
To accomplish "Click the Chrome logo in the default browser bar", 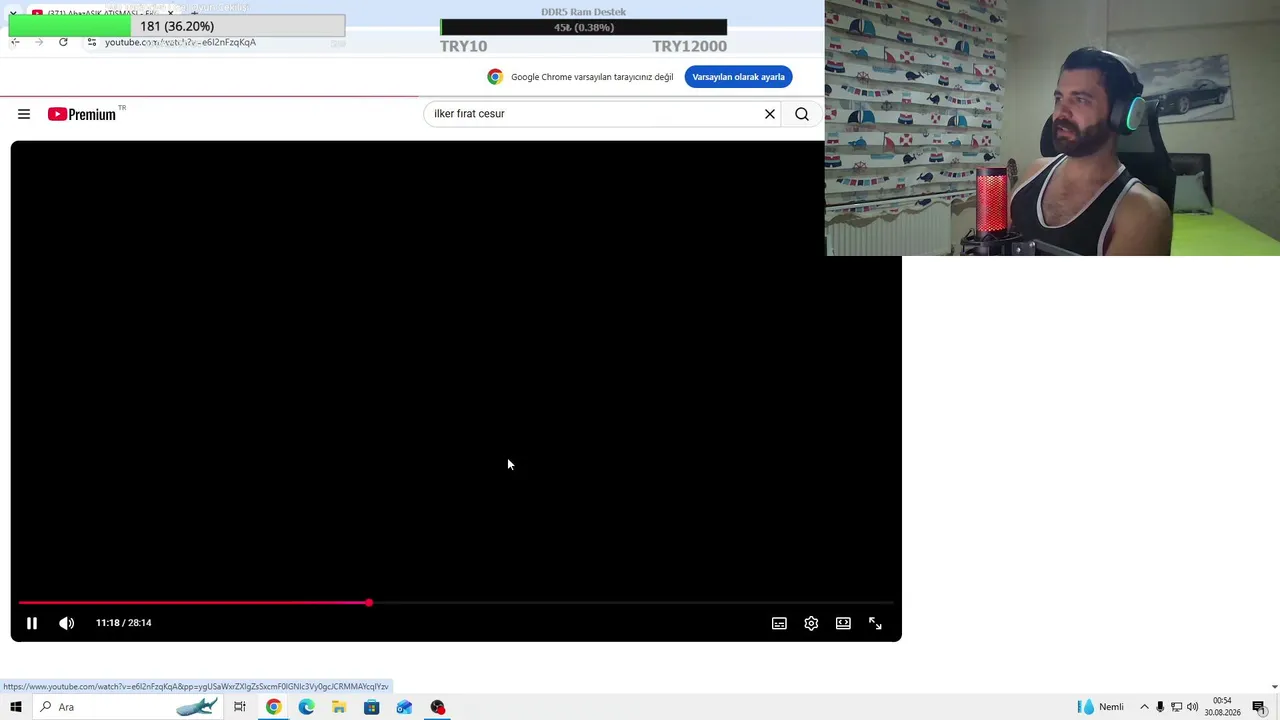I will (495, 77).
